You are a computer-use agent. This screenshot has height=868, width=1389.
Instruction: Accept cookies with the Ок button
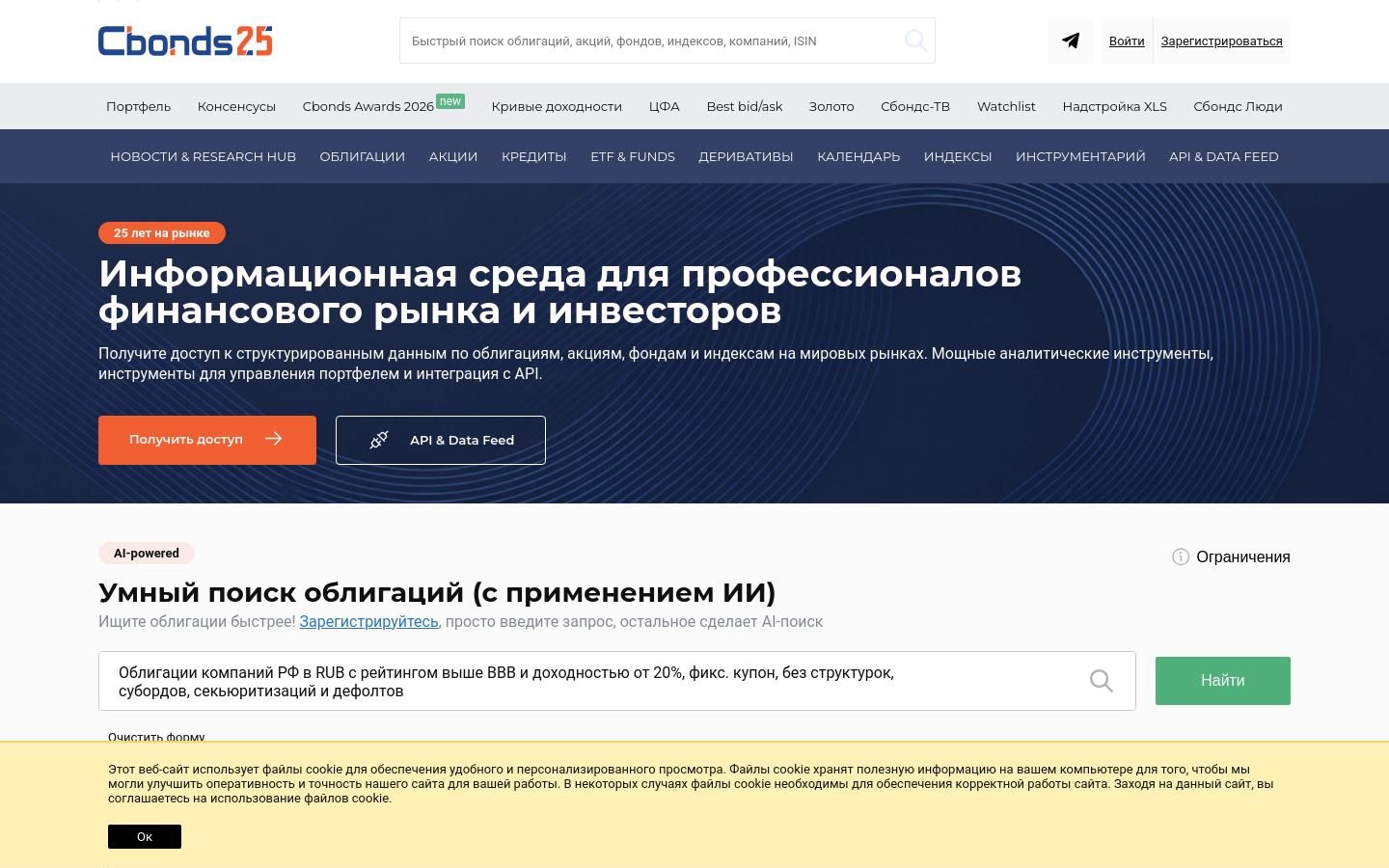pos(145,836)
